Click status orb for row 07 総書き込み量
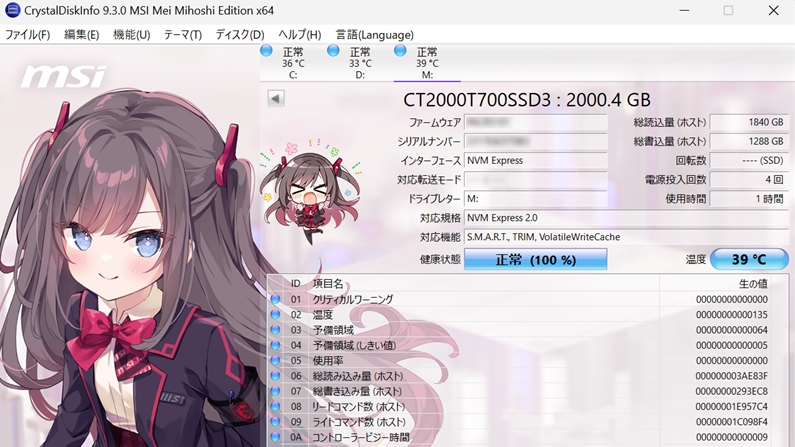 (x=275, y=391)
